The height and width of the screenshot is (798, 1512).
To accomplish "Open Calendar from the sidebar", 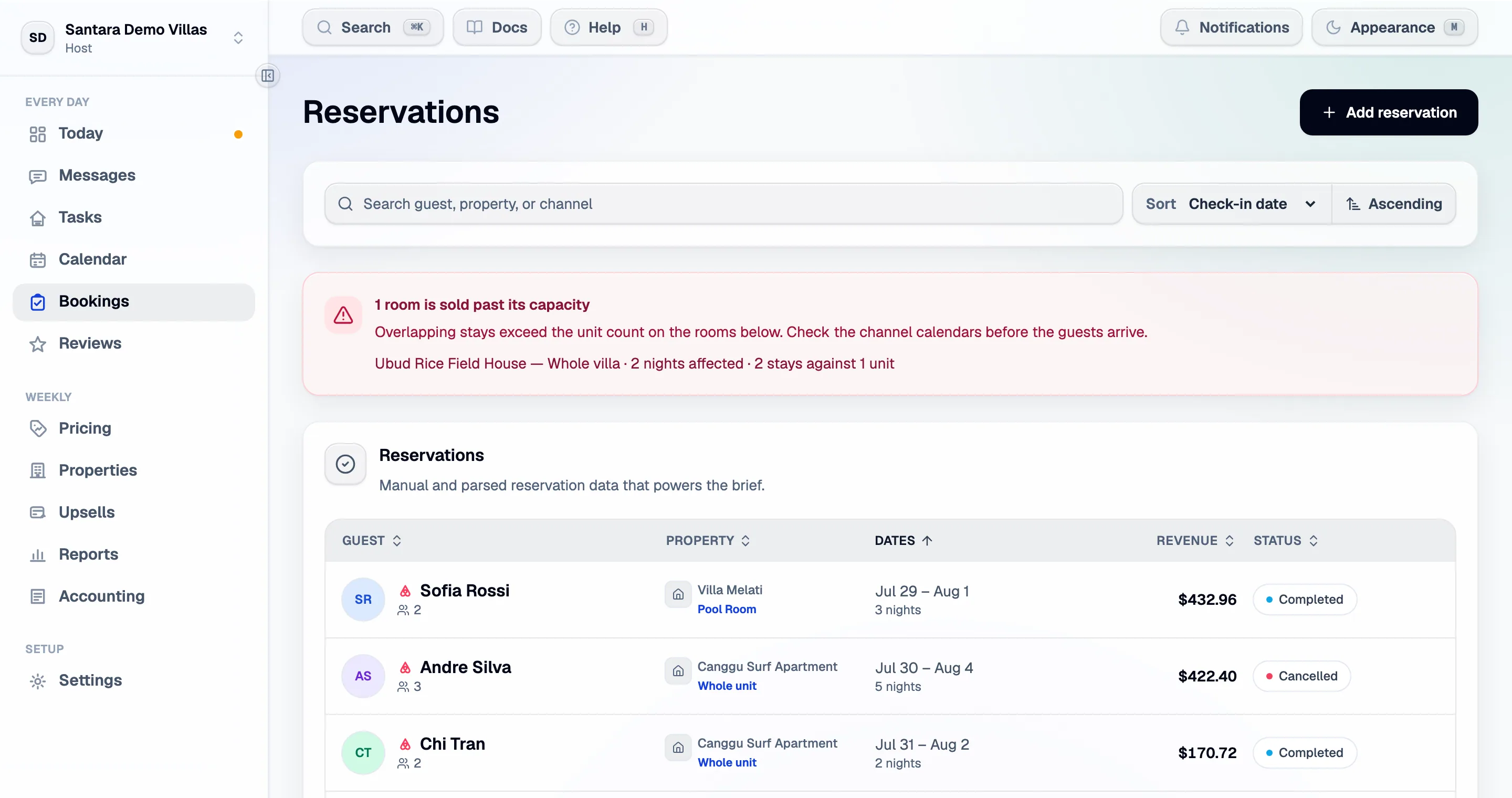I will tap(134, 259).
